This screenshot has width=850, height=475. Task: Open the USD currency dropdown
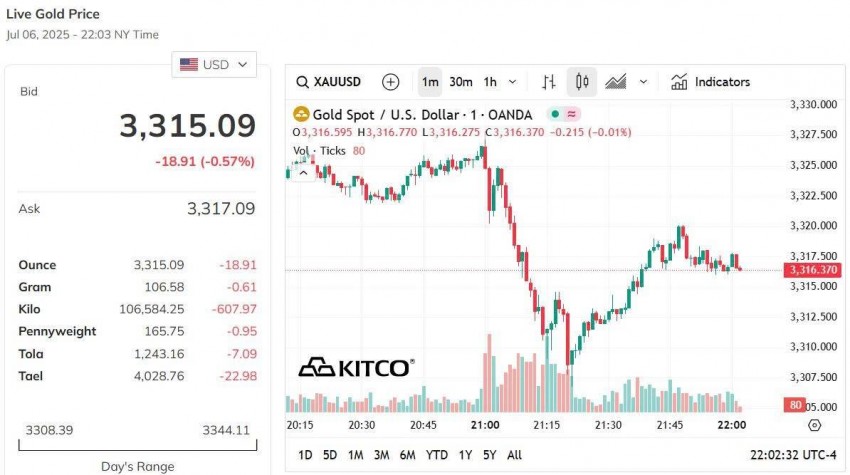pyautogui.click(x=215, y=65)
